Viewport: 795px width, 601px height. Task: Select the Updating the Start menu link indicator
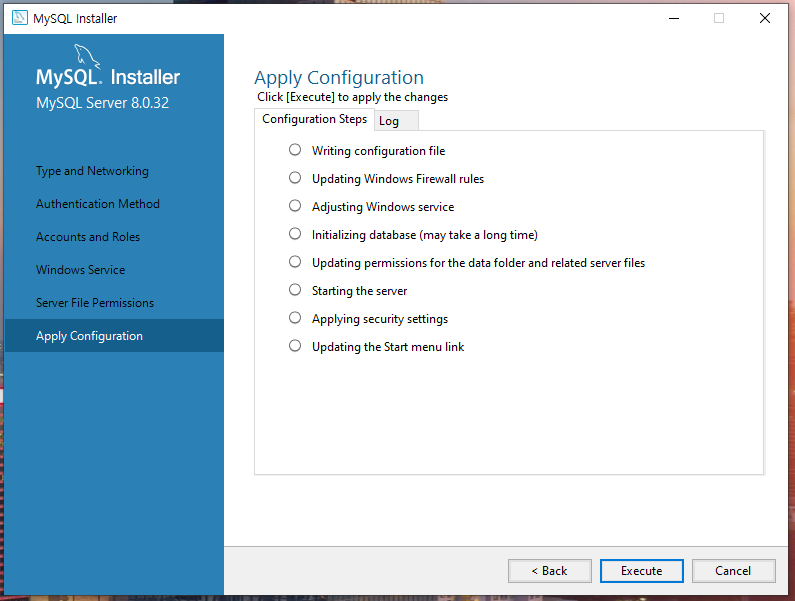(x=295, y=345)
